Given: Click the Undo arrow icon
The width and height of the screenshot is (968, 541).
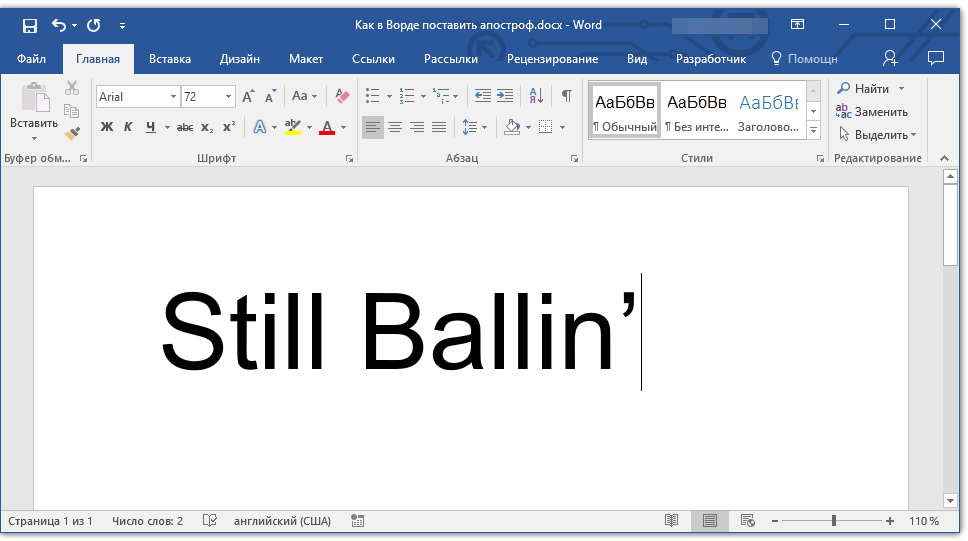Looking at the screenshot, I should 59,25.
